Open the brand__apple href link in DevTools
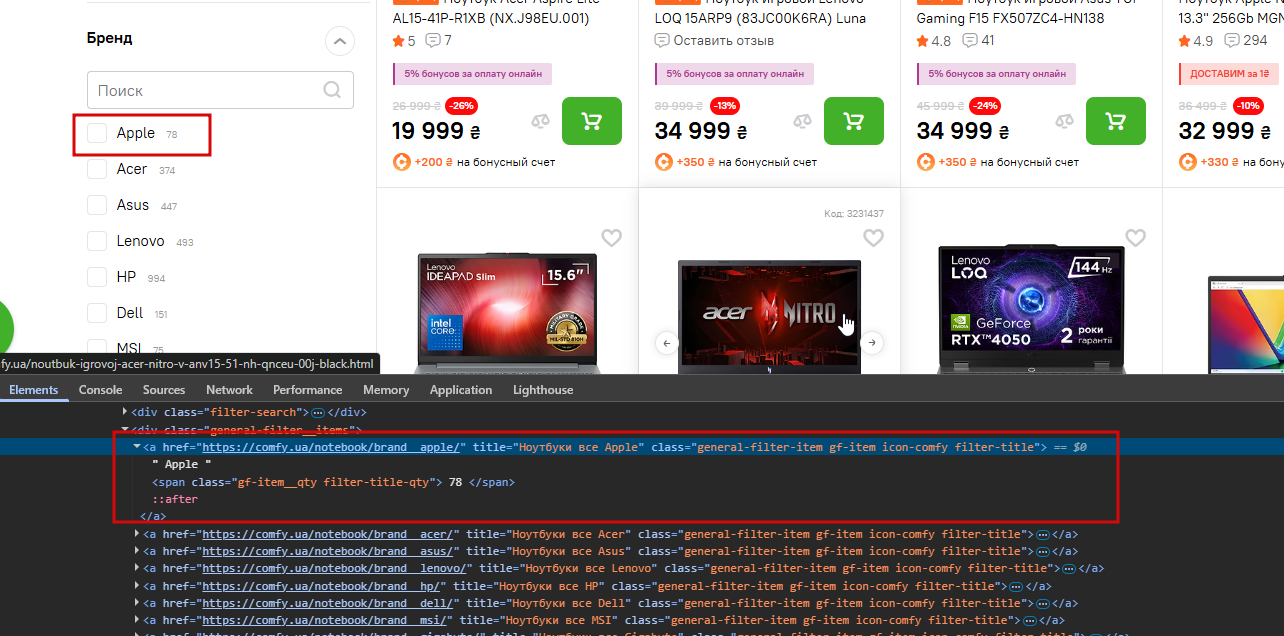This screenshot has height=636, width=1284. click(331, 447)
